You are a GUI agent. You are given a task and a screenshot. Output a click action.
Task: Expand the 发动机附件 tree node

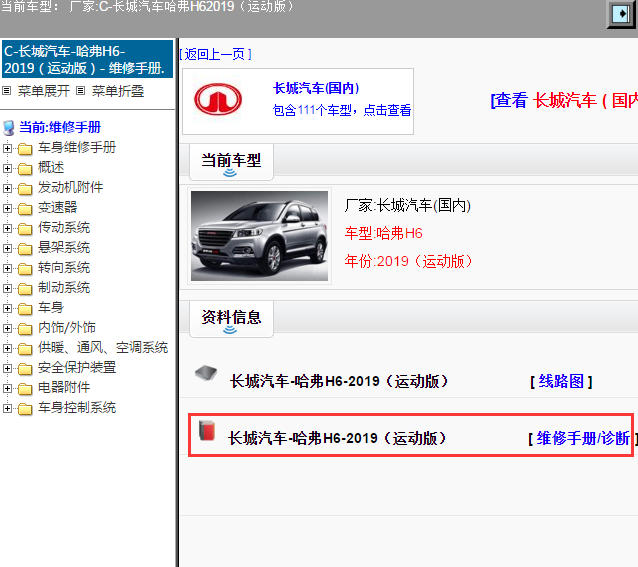(7, 188)
